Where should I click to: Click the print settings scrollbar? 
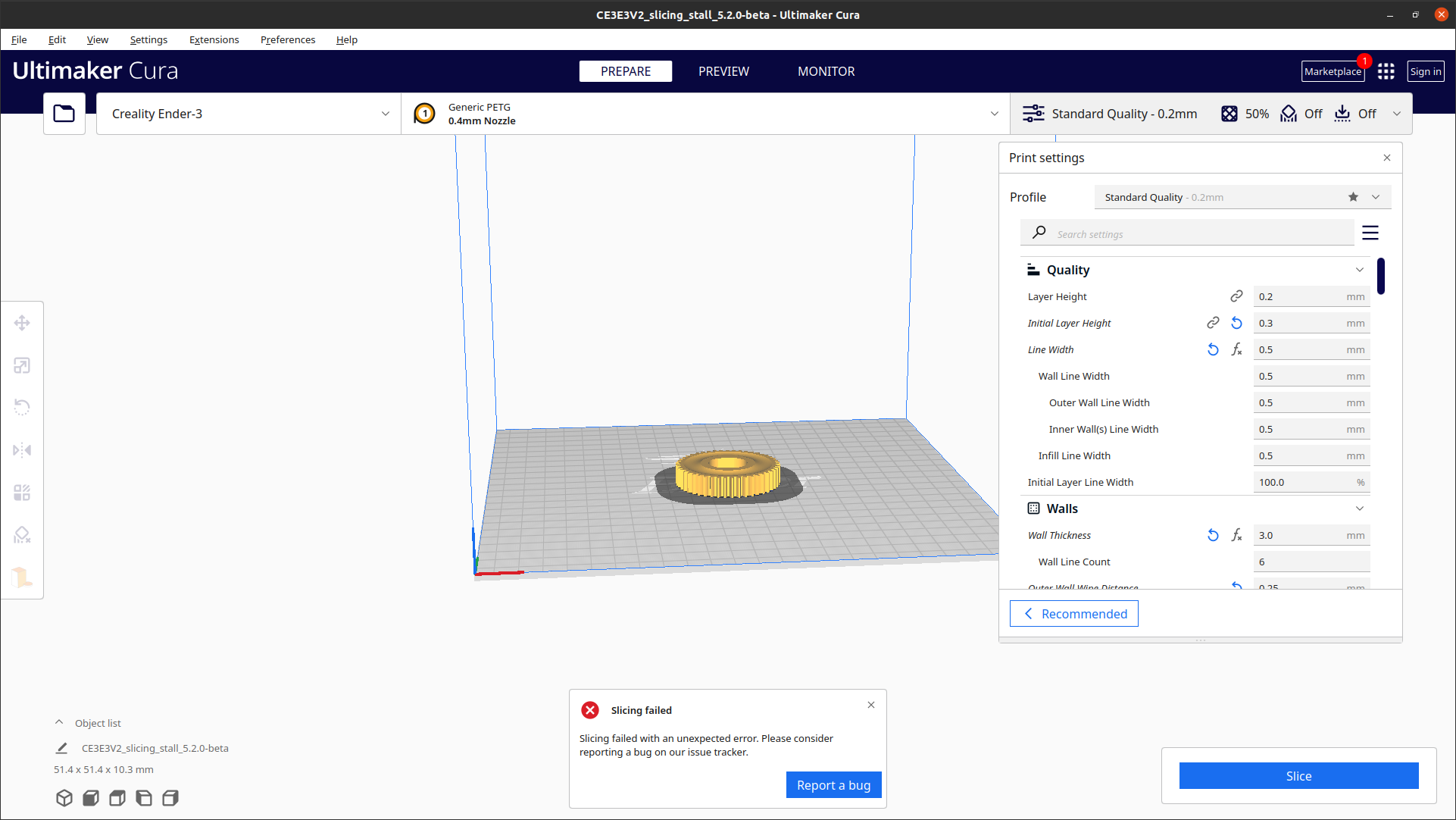click(1381, 276)
